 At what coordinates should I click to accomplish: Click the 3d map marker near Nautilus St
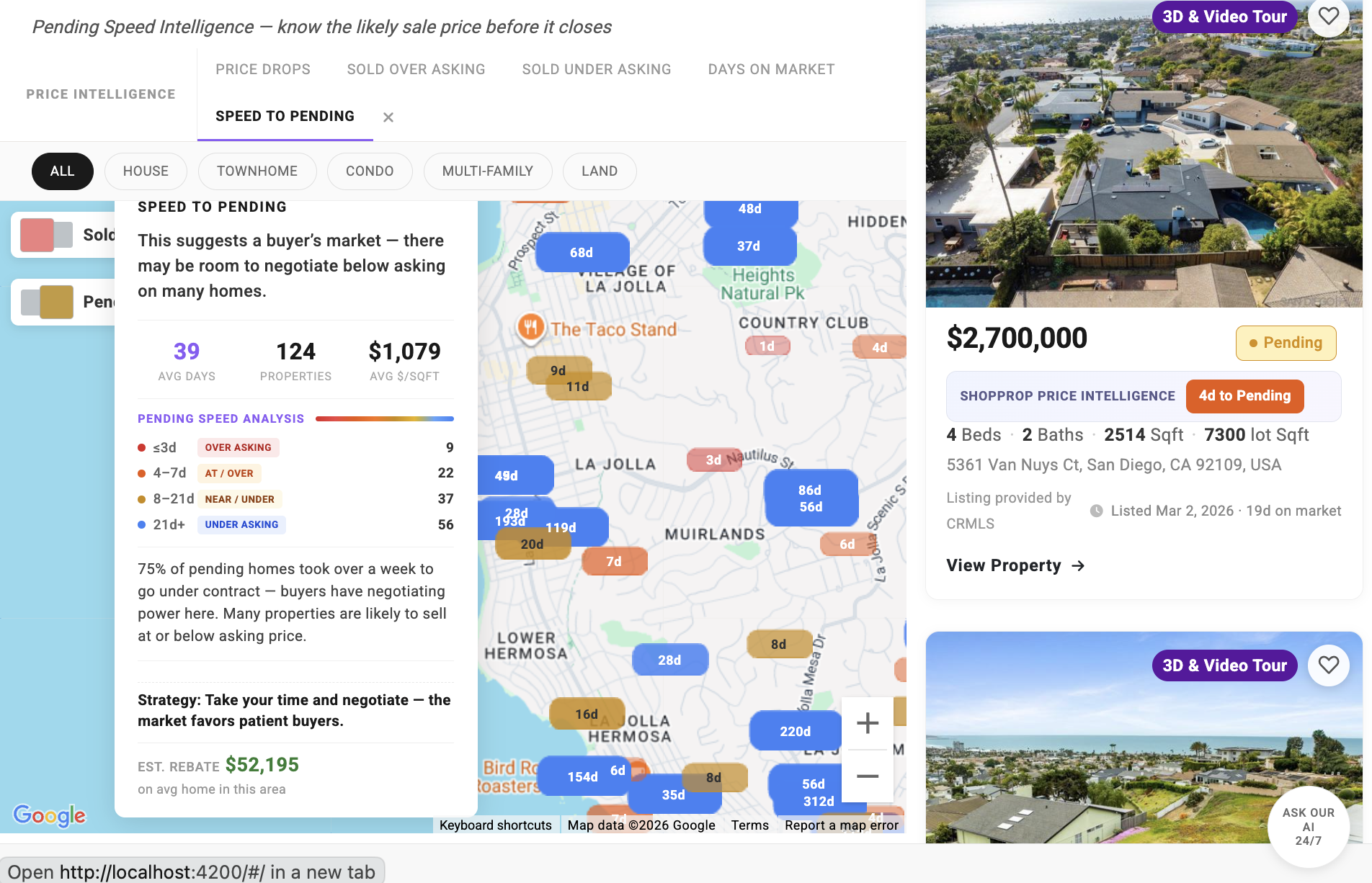coord(713,460)
